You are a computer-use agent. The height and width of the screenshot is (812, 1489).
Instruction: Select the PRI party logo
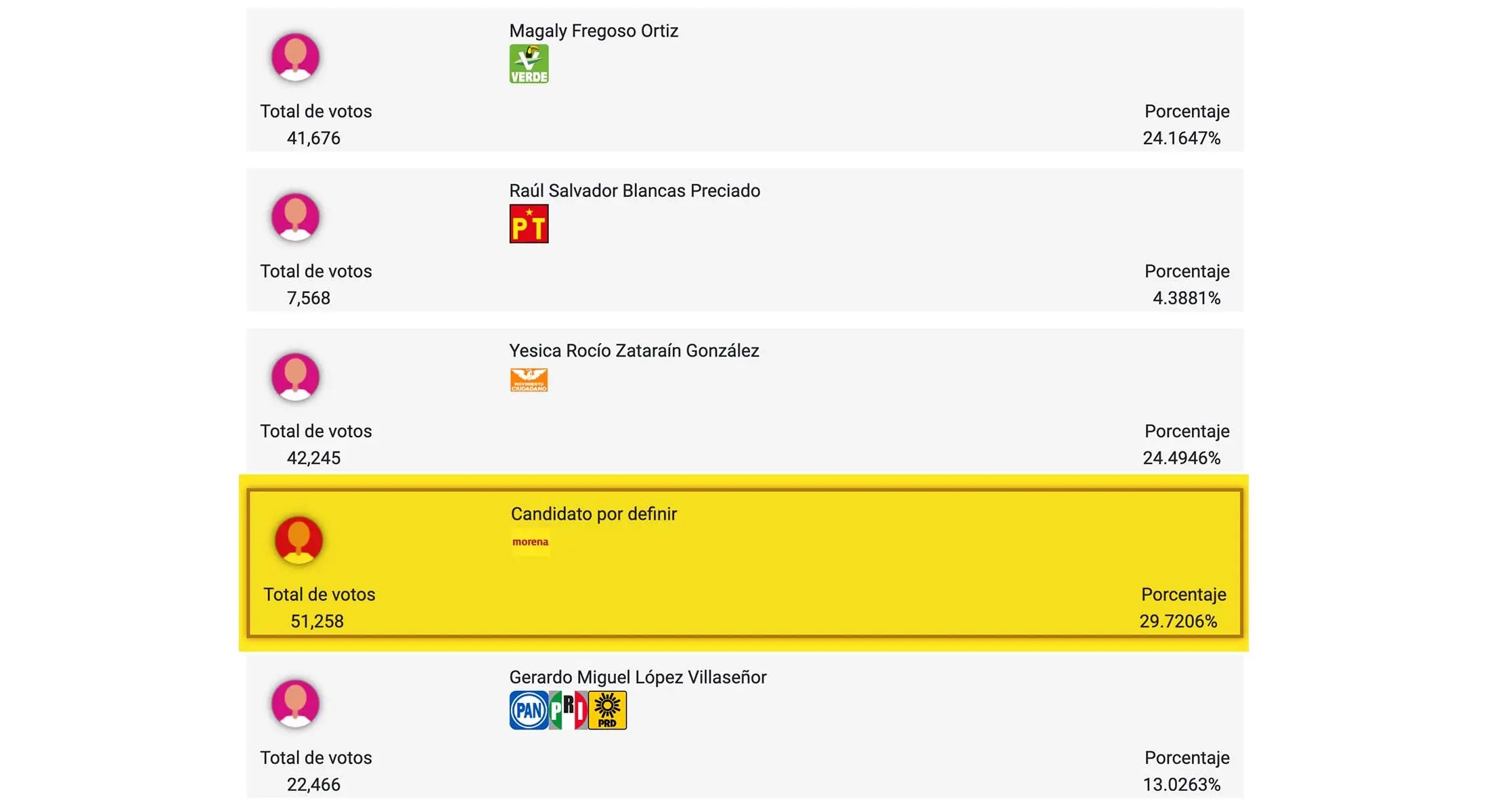(568, 710)
